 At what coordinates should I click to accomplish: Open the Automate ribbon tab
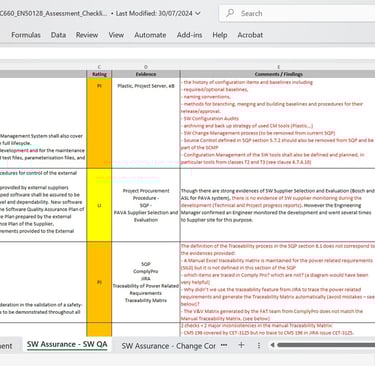(x=150, y=35)
